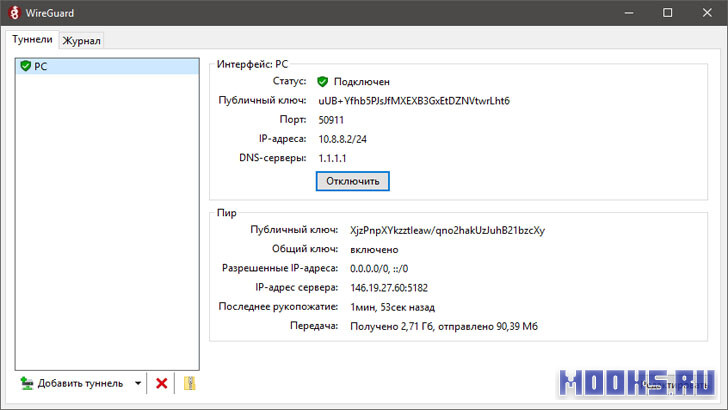Select the peer public key XjzPnpXYkzztIeaw/qno2hakUzJuhB21bzcXy
728x410 pixels.
[x=447, y=230]
